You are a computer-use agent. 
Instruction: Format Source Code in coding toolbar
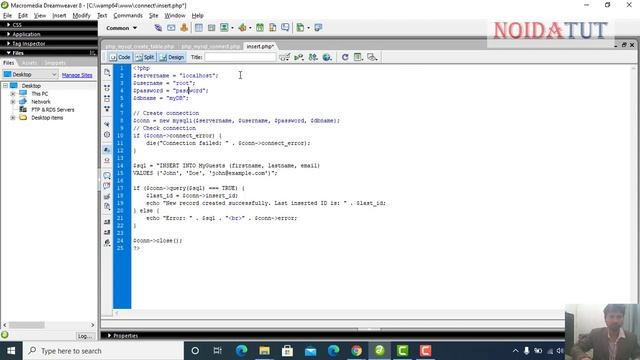(x=107, y=242)
